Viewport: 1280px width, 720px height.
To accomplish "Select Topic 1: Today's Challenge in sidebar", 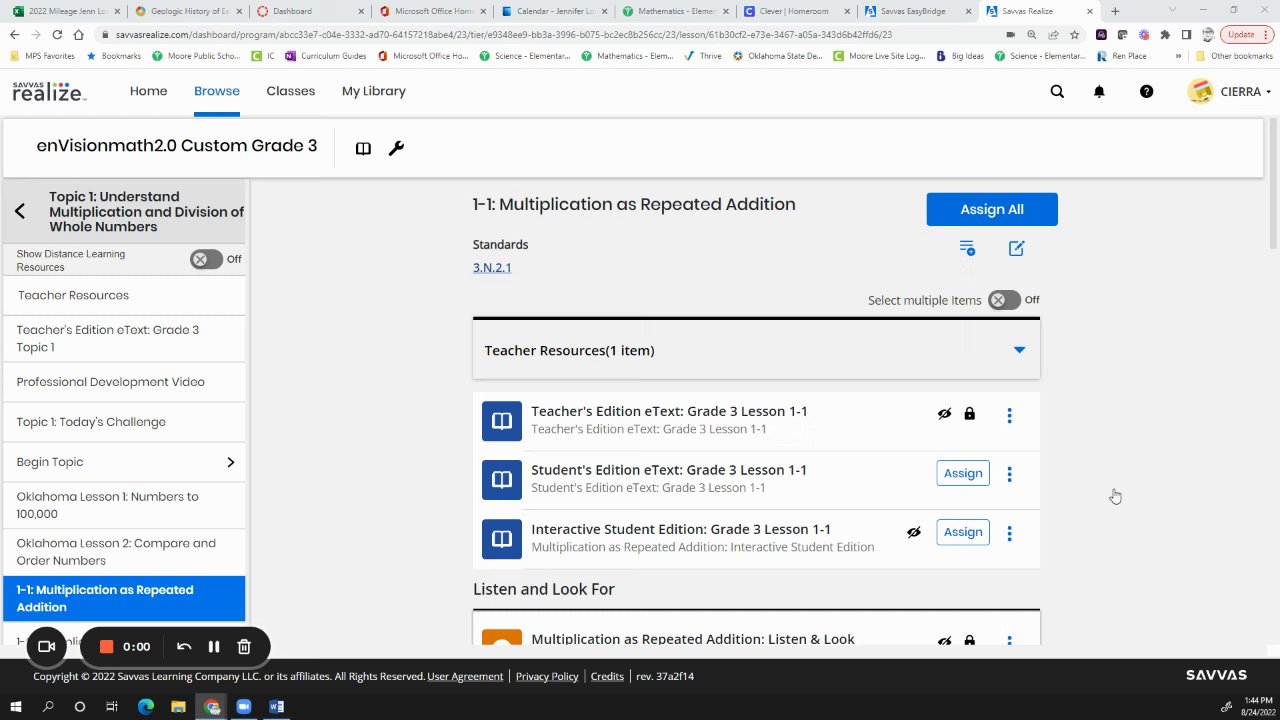I will [x=124, y=422].
